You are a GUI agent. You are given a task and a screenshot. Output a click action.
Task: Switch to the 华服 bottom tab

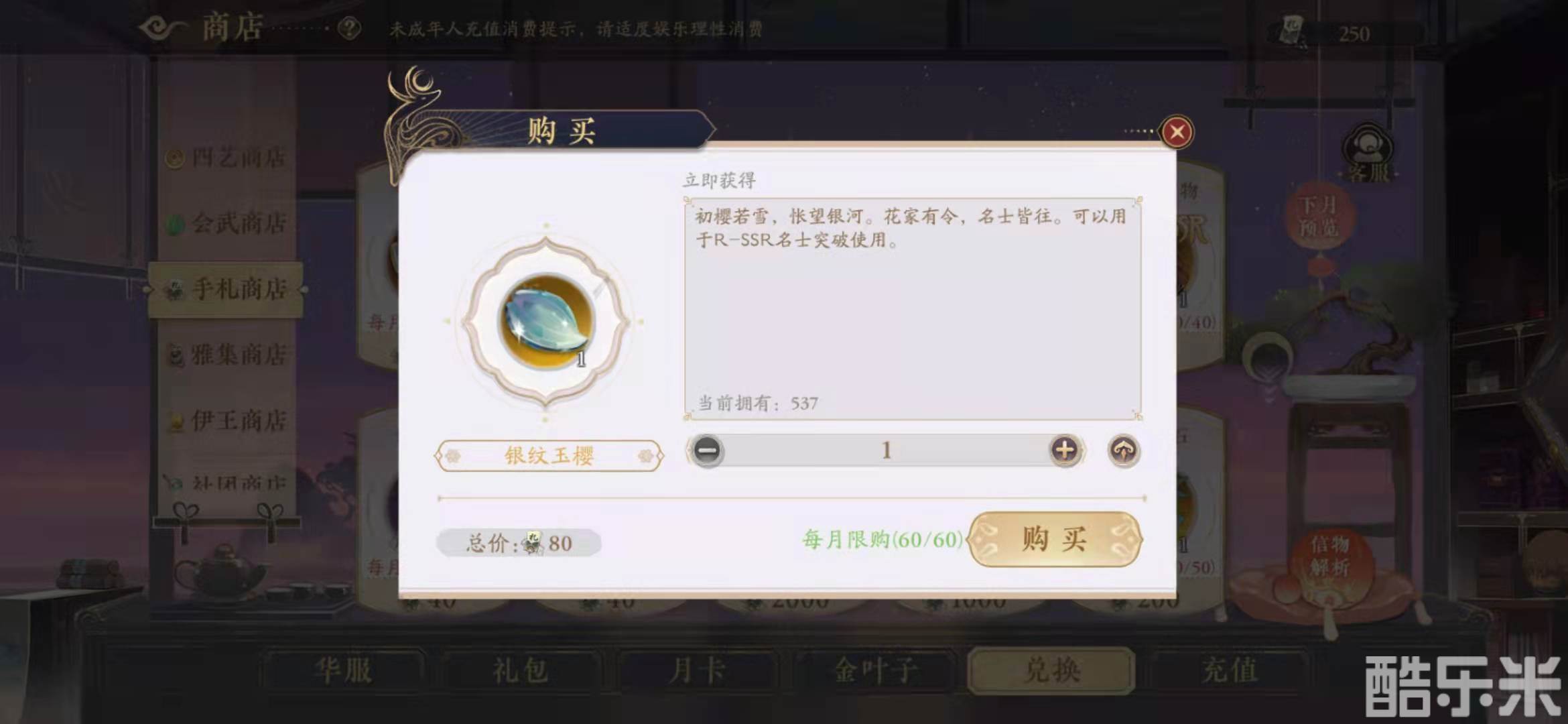point(344,670)
